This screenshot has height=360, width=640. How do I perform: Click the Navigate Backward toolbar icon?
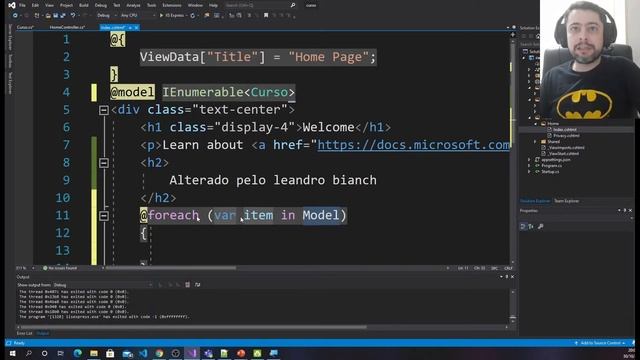(x=15, y=16)
